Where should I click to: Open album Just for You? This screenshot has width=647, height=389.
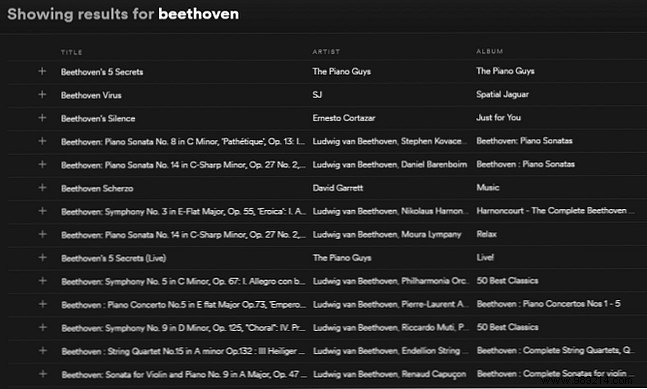tap(498, 118)
